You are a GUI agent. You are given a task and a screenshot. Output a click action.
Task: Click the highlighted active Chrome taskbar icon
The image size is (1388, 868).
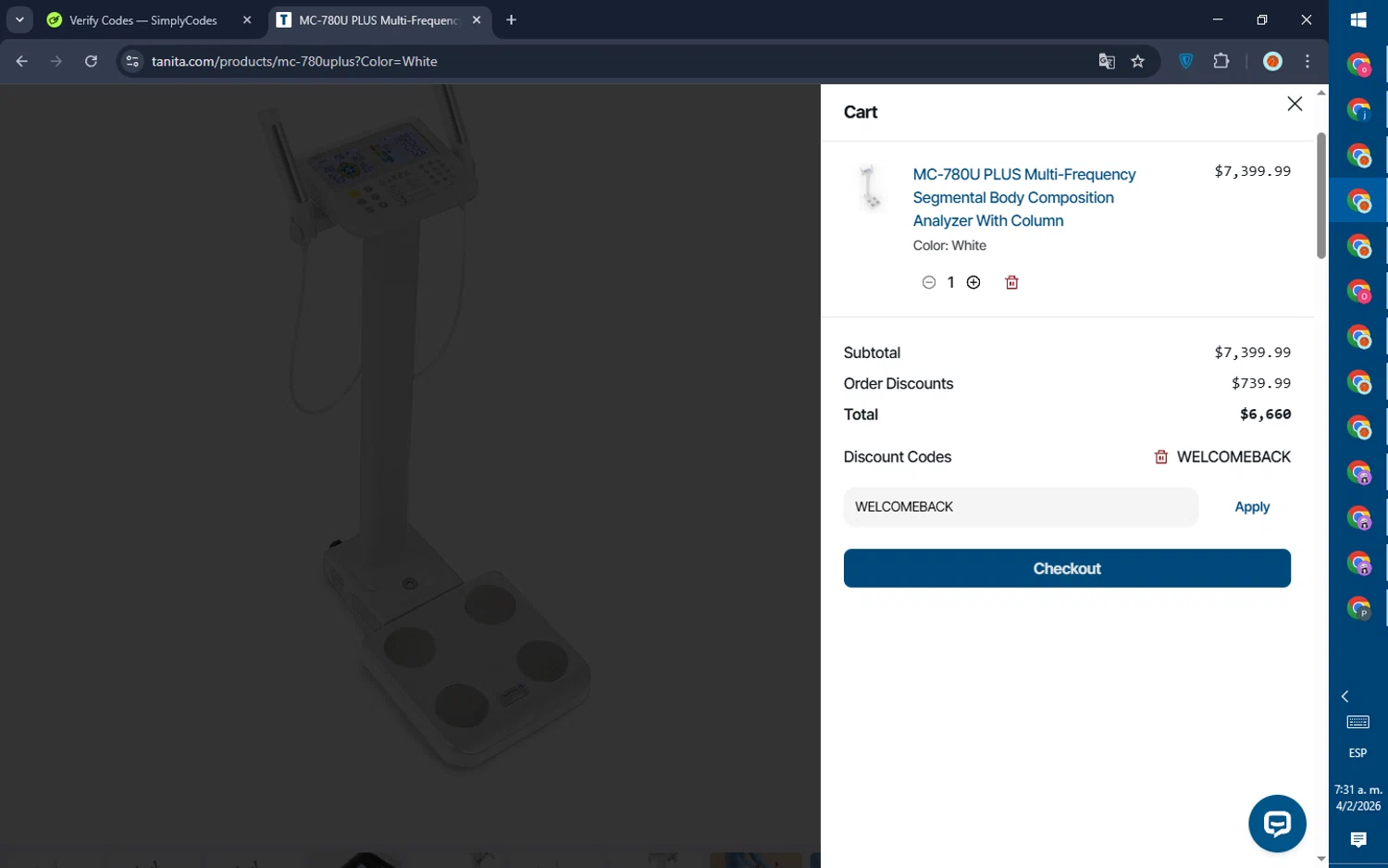tap(1358, 200)
